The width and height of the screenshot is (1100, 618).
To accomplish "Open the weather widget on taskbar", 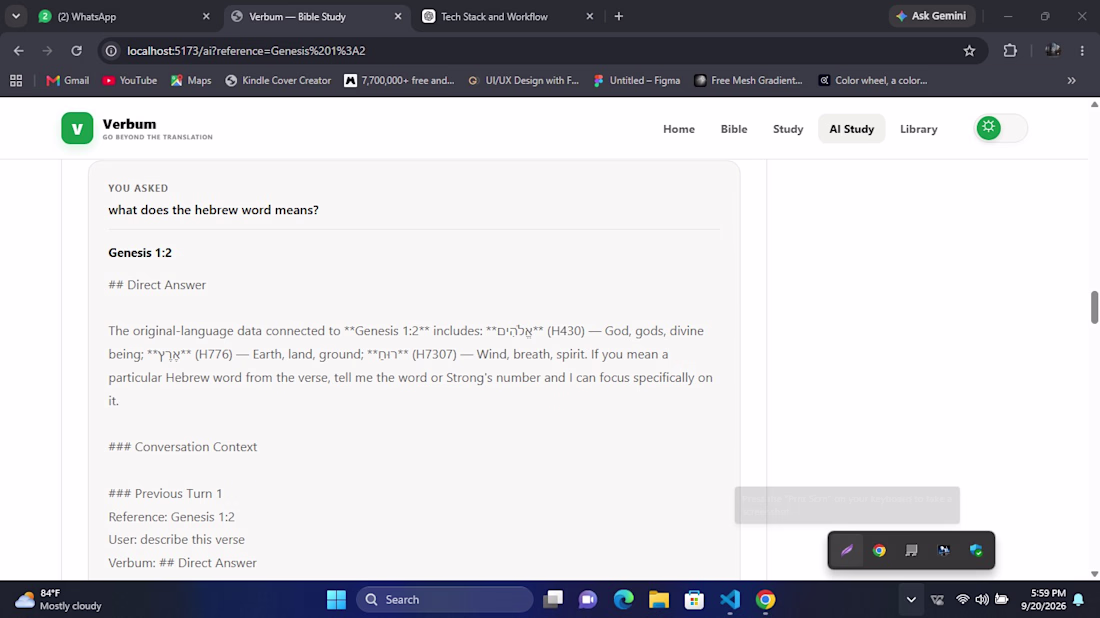I will (x=59, y=600).
